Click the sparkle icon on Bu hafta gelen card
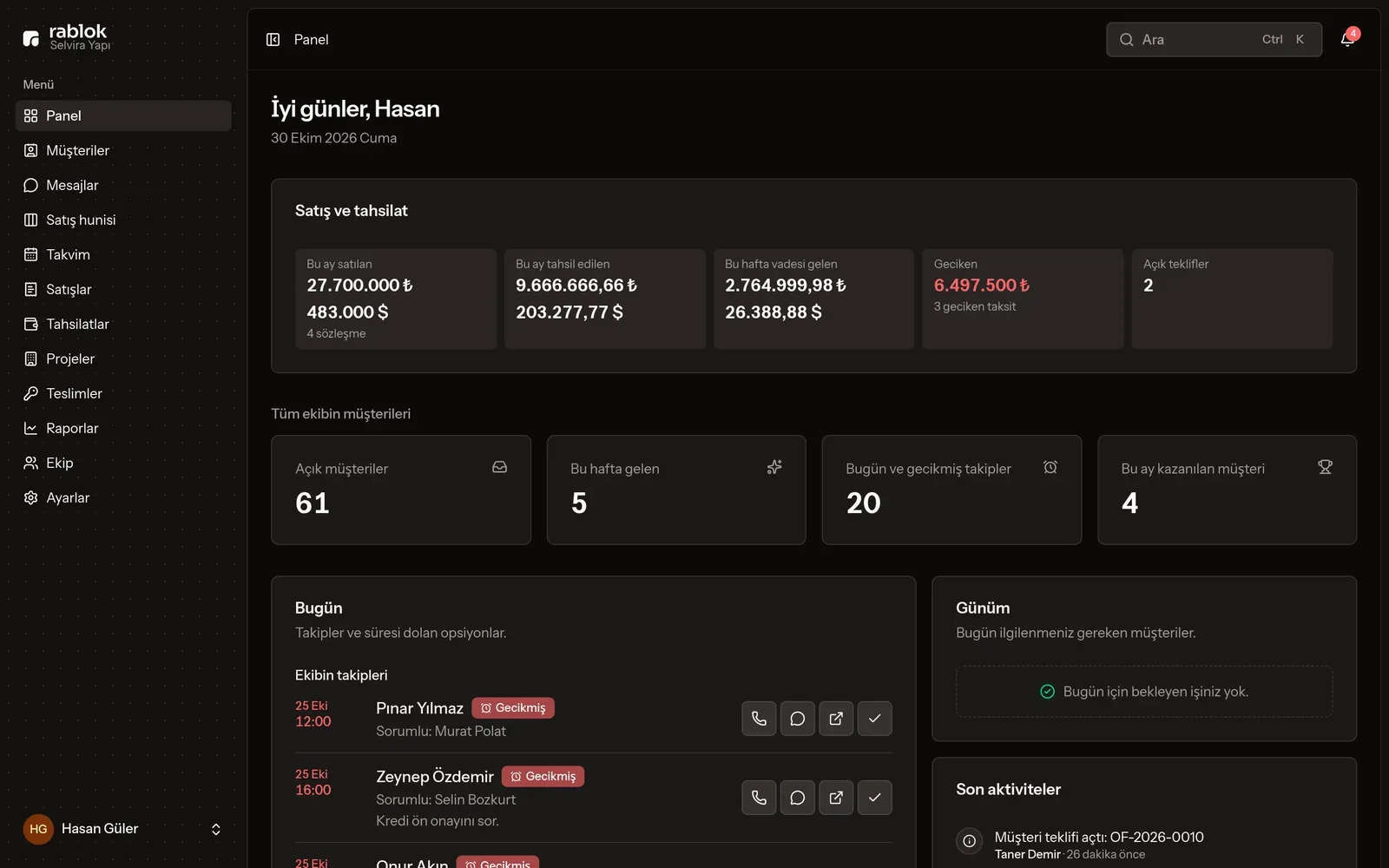 774,467
